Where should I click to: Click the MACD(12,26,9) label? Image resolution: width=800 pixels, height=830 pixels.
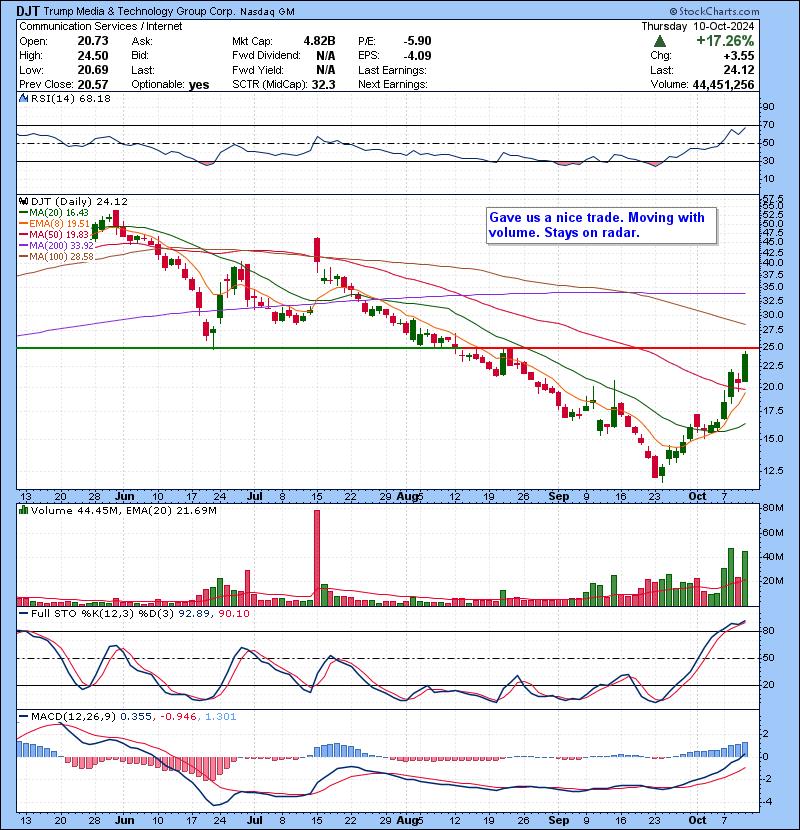point(73,717)
